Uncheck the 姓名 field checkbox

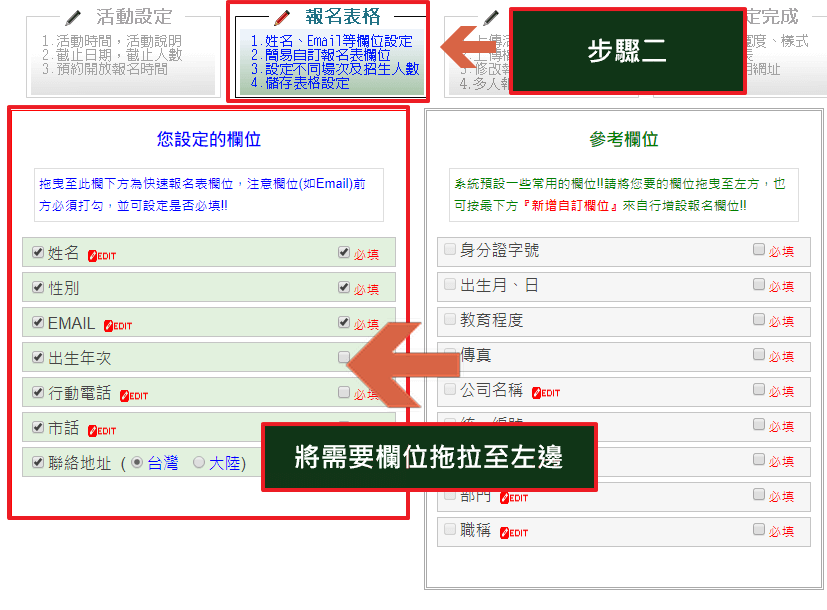pos(38,252)
